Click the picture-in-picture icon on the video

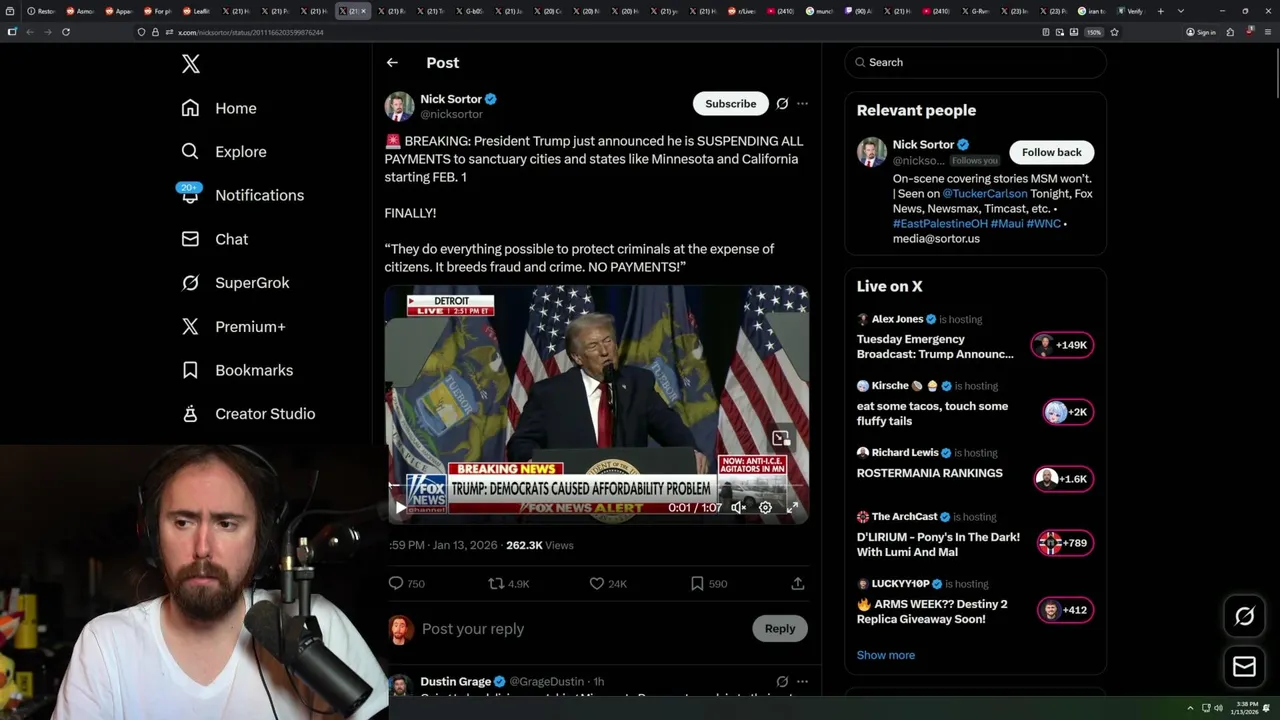coord(781,438)
